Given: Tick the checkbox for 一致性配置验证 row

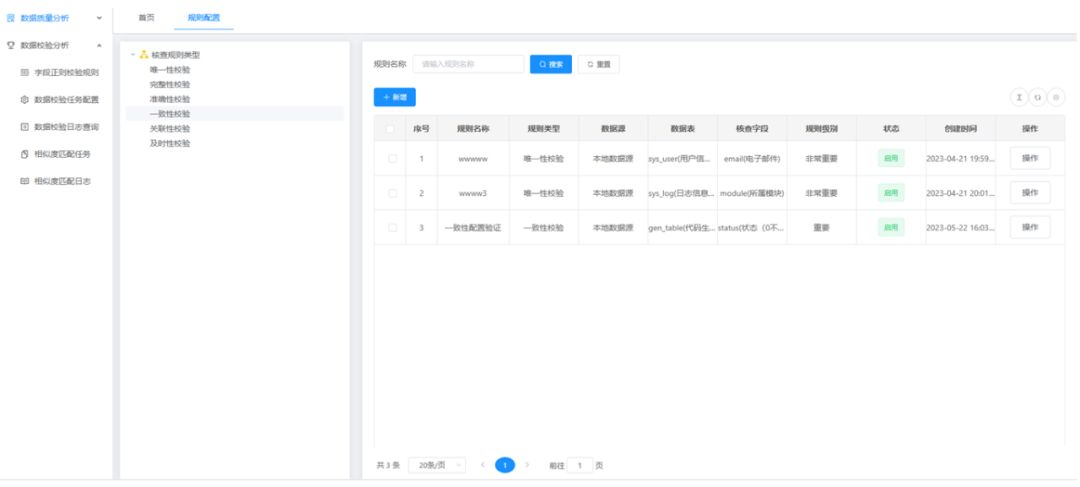Looking at the screenshot, I should [393, 227].
